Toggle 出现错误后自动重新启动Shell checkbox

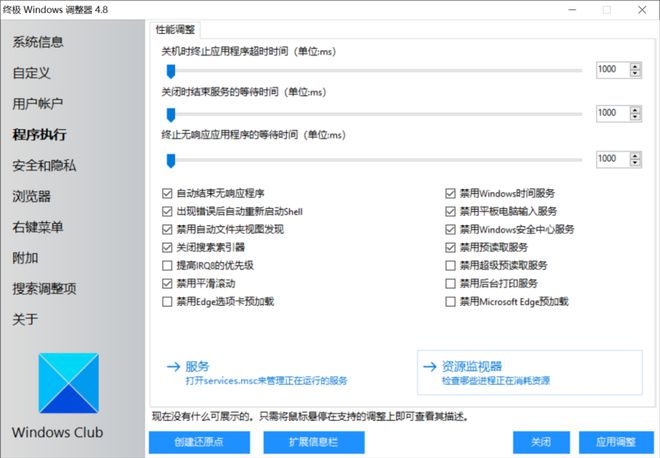pos(167,211)
